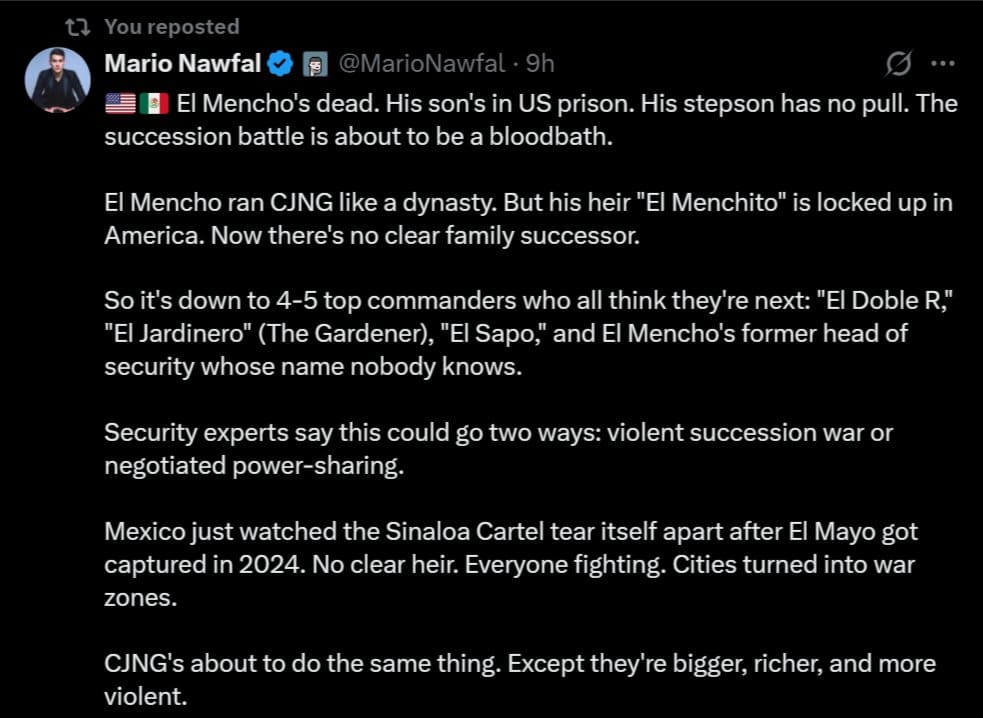
Task: Click the text listing the top commanders
Action: 528,331
